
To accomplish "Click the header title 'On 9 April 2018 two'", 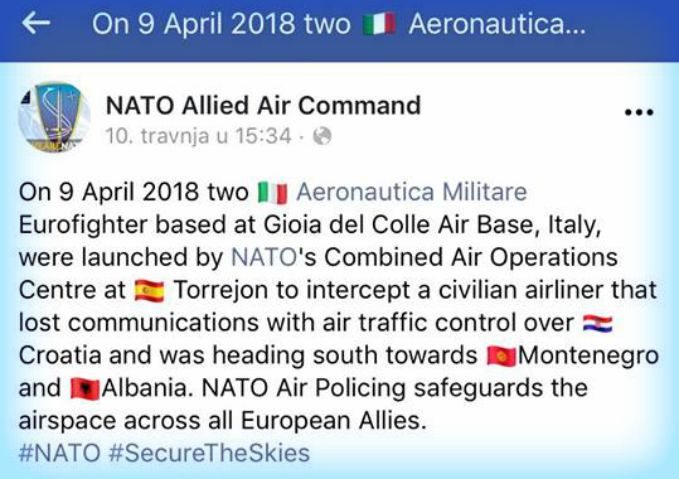I will (221, 23).
